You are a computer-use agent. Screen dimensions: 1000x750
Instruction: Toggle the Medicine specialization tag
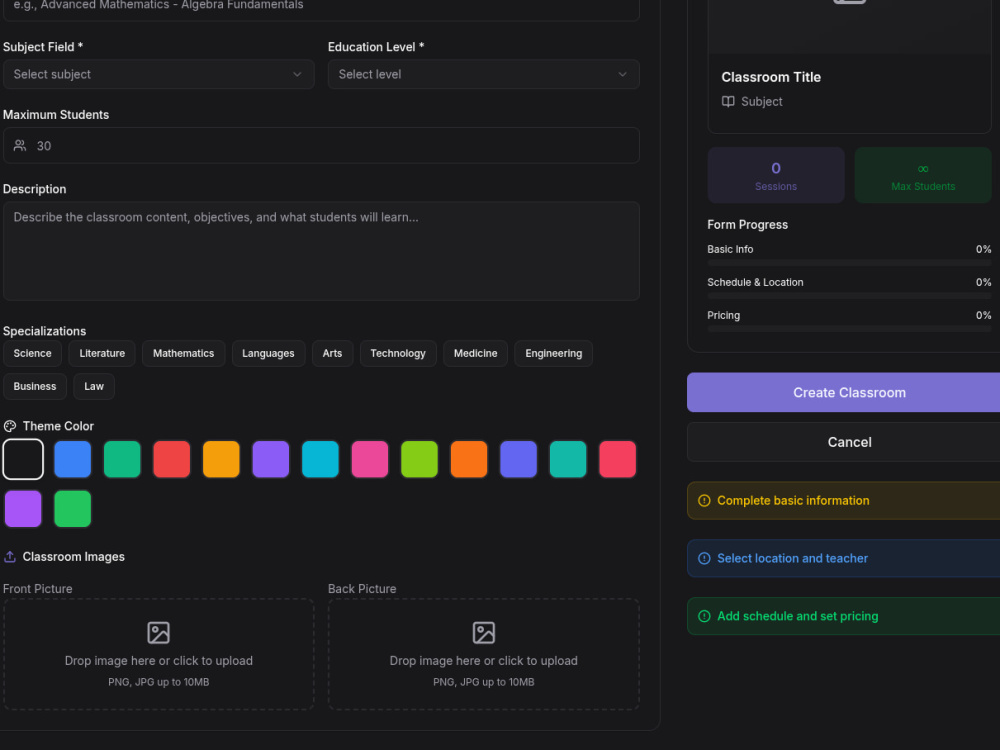[x=475, y=353]
